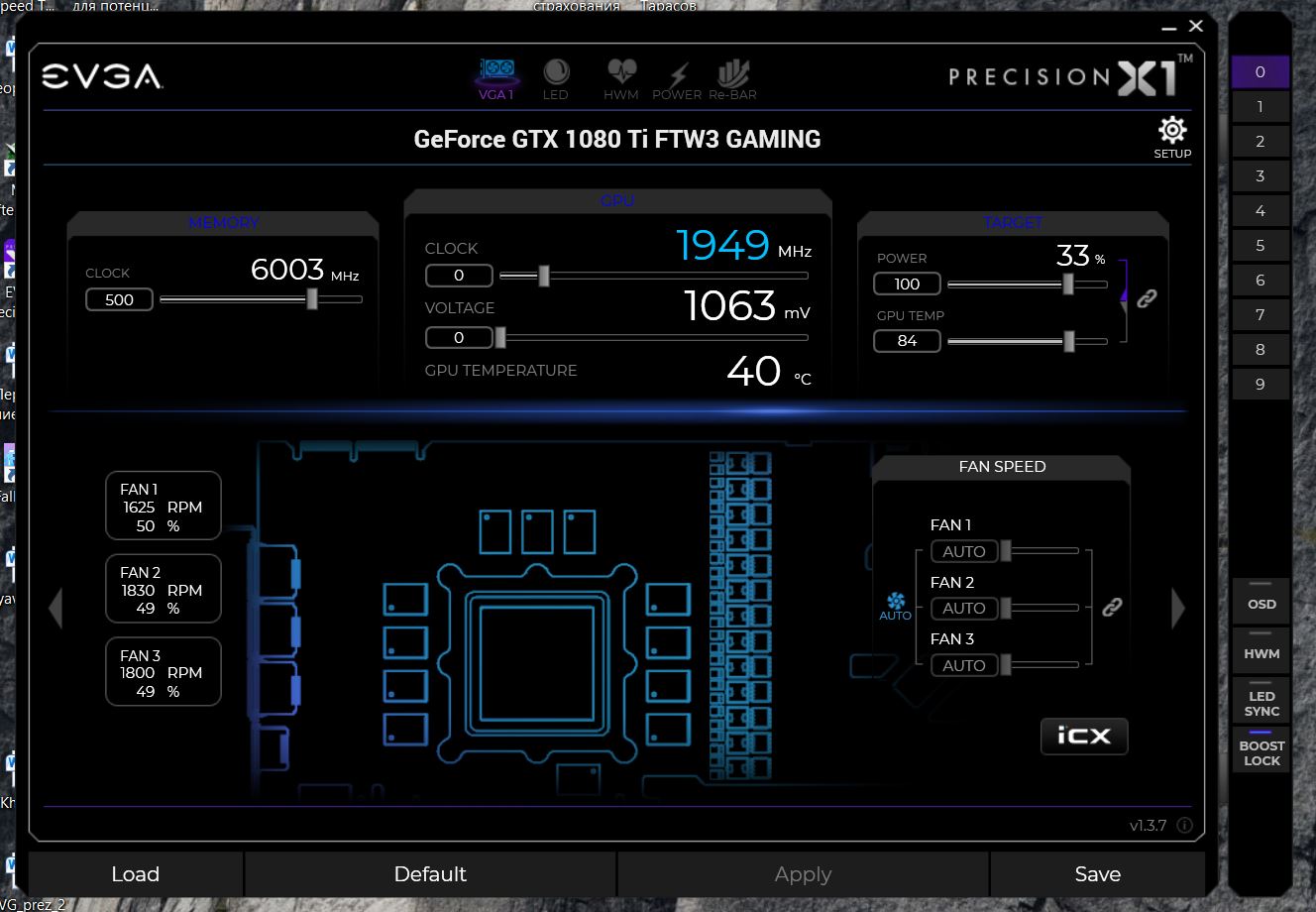The height and width of the screenshot is (912, 1316).
Task: Close the Precision X1 window
Action: tap(1196, 27)
